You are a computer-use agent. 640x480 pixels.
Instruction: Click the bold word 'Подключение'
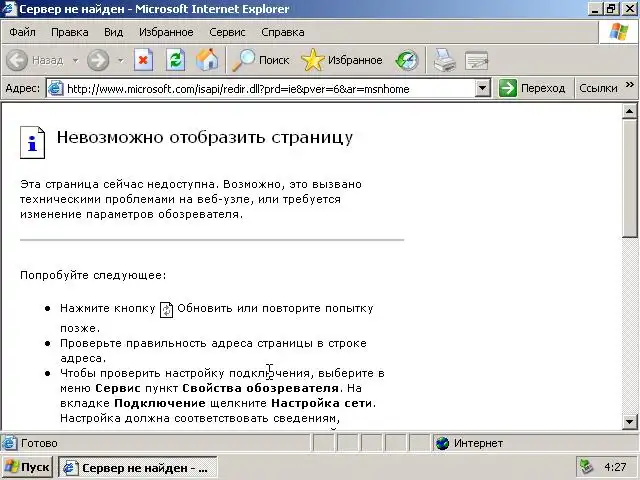[160, 403]
